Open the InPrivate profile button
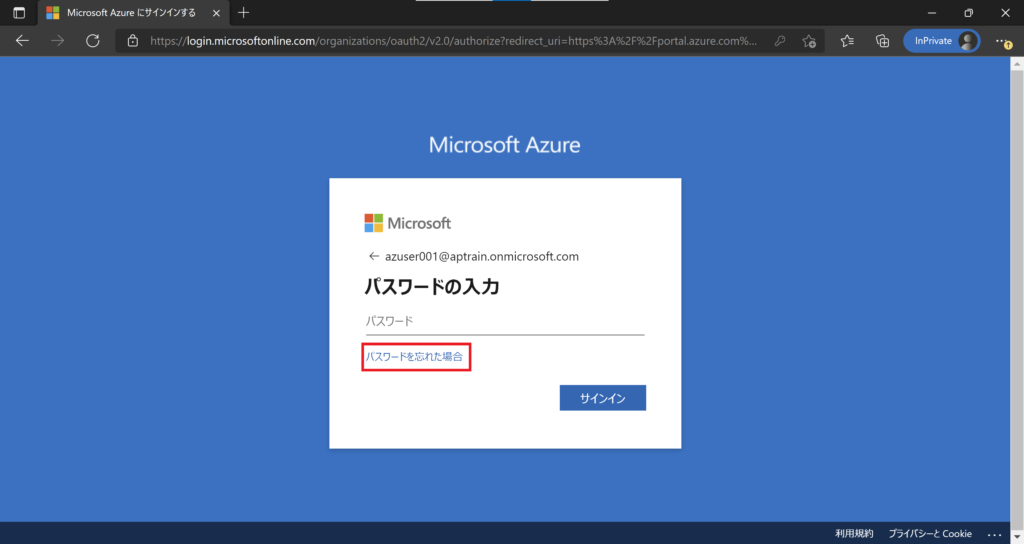Image resolution: width=1024 pixels, height=544 pixels. pos(941,40)
